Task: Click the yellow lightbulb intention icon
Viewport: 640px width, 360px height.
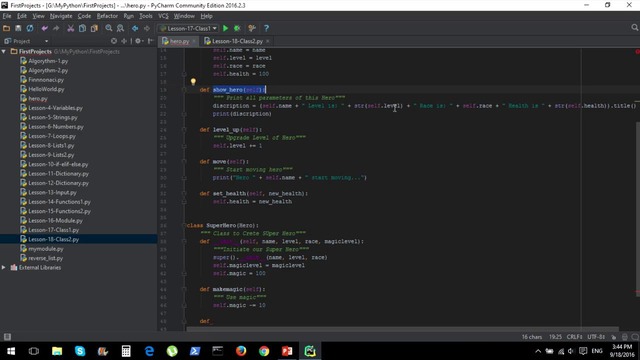Action: (193, 82)
